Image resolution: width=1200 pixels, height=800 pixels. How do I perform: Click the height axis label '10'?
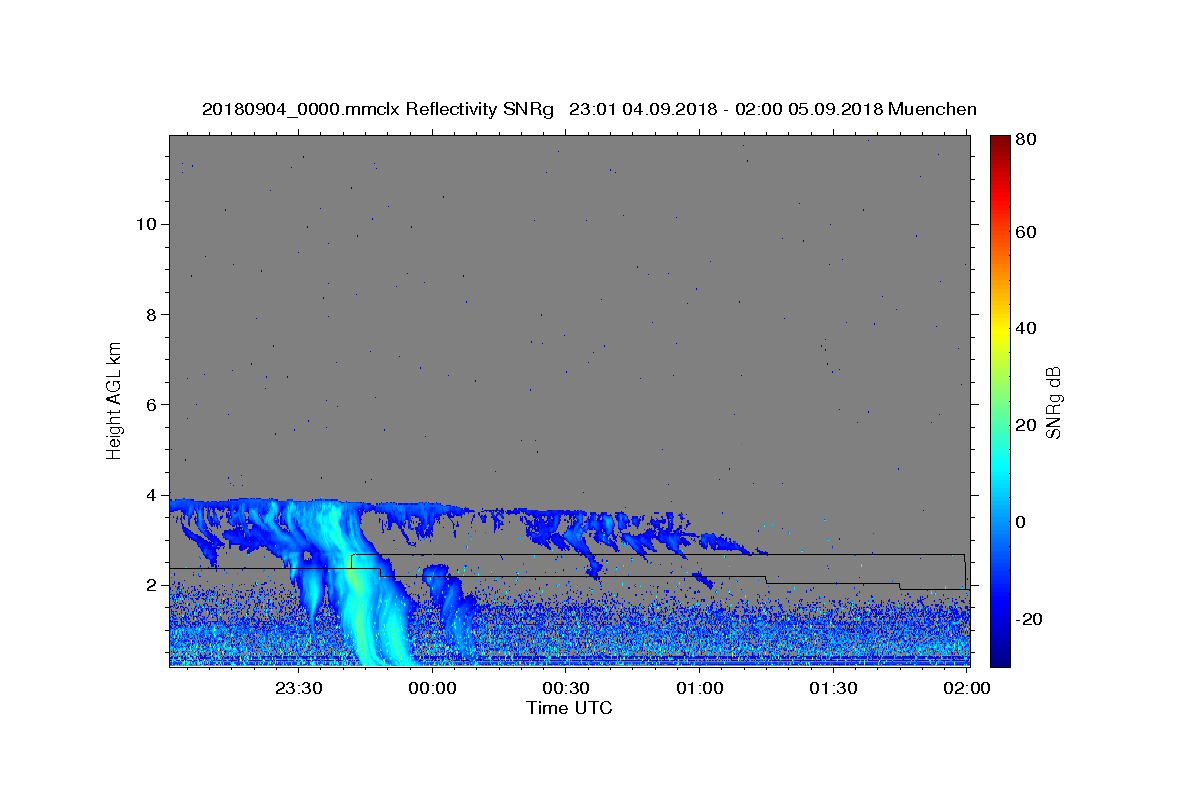[x=145, y=224]
